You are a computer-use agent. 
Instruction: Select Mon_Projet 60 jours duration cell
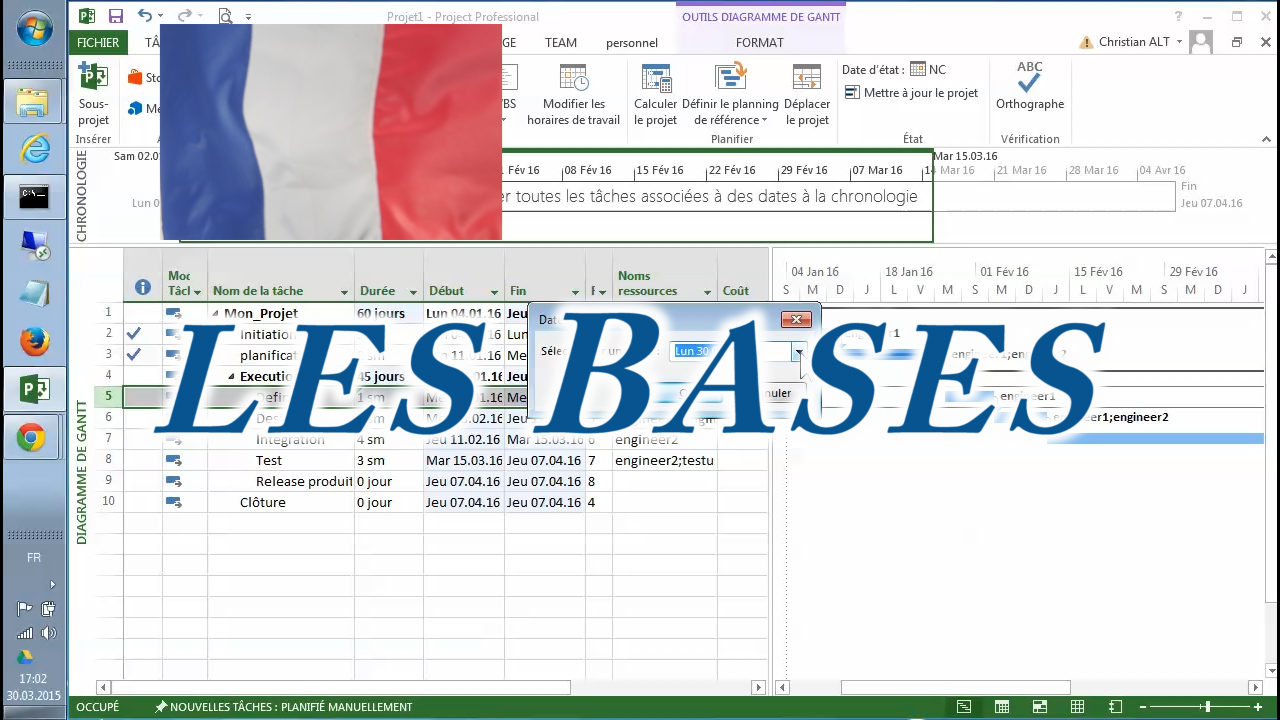tap(389, 313)
